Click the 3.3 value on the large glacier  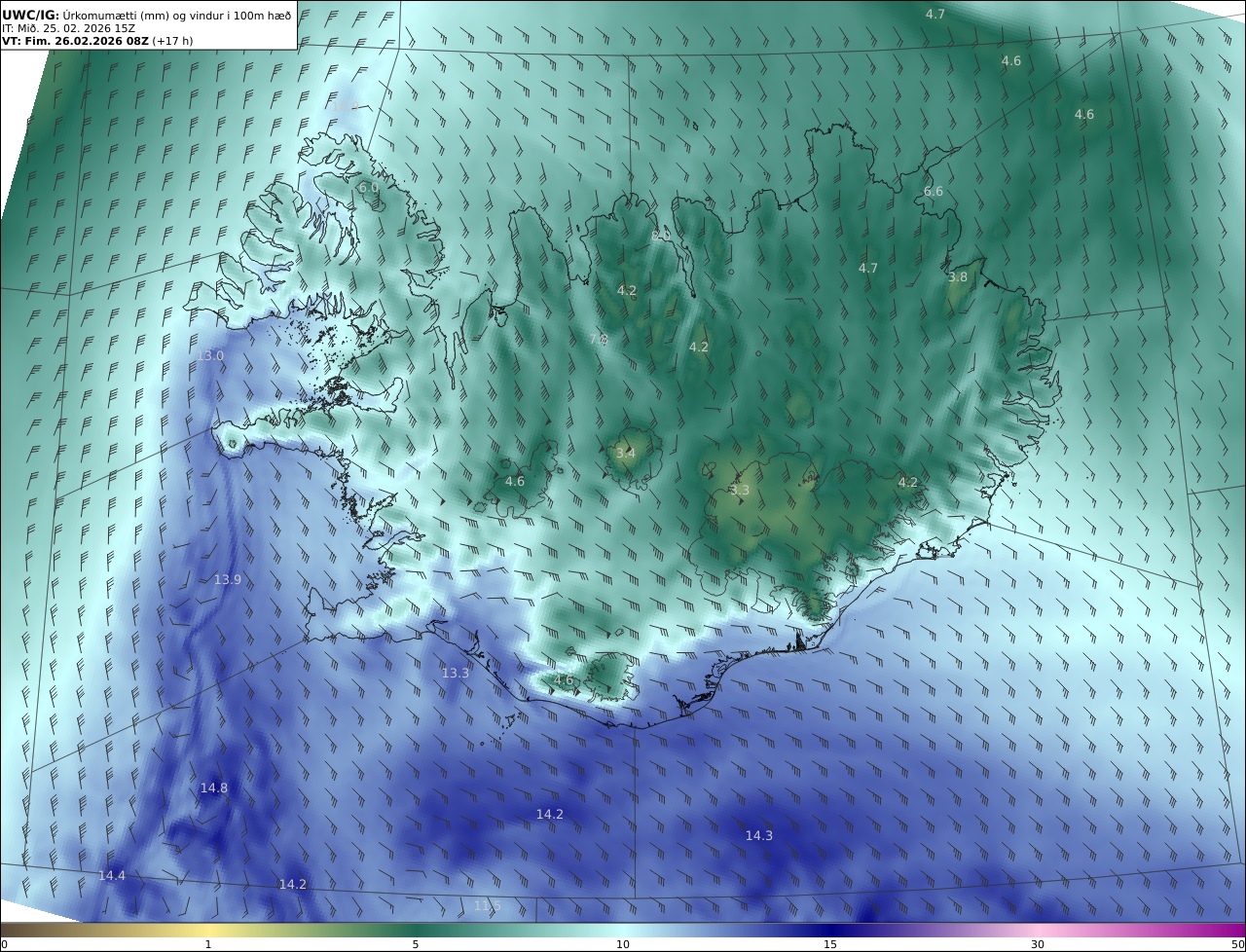[740, 490]
